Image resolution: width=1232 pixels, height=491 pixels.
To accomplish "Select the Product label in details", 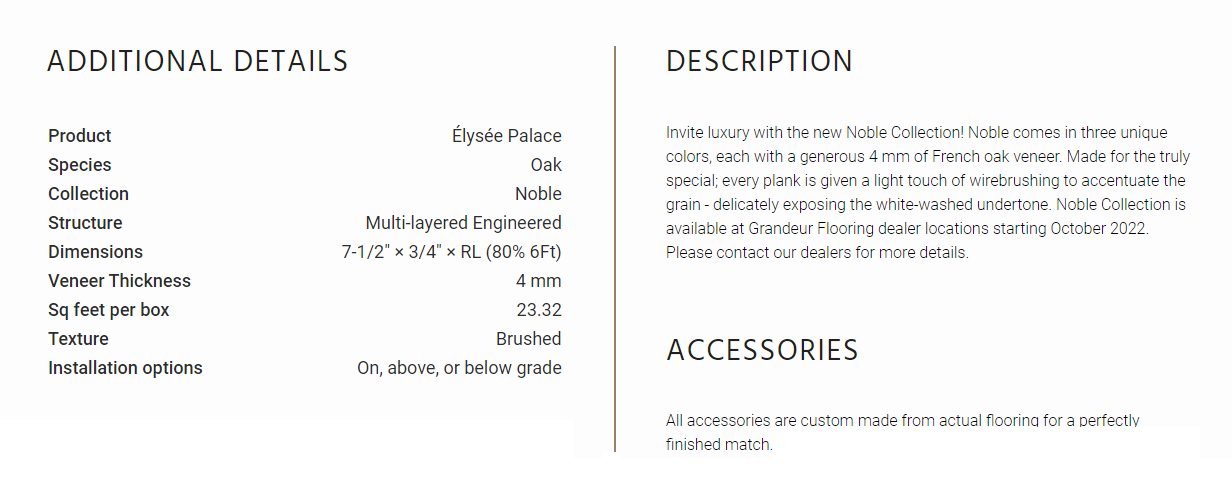I will click(x=80, y=136).
